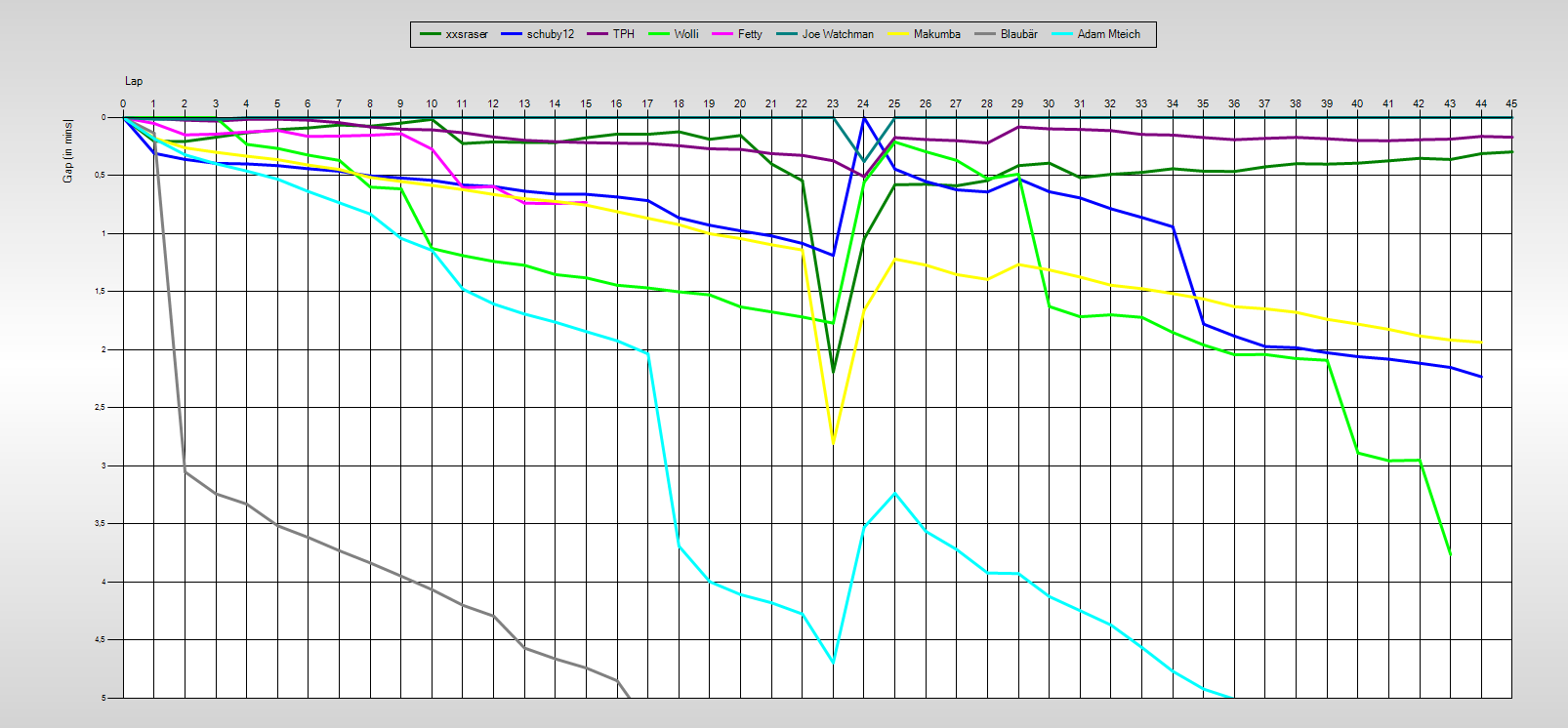Image resolution: width=1568 pixels, height=728 pixels.
Task: Click cyan Adam Mteich line's dip at lap 23
Action: click(x=833, y=663)
